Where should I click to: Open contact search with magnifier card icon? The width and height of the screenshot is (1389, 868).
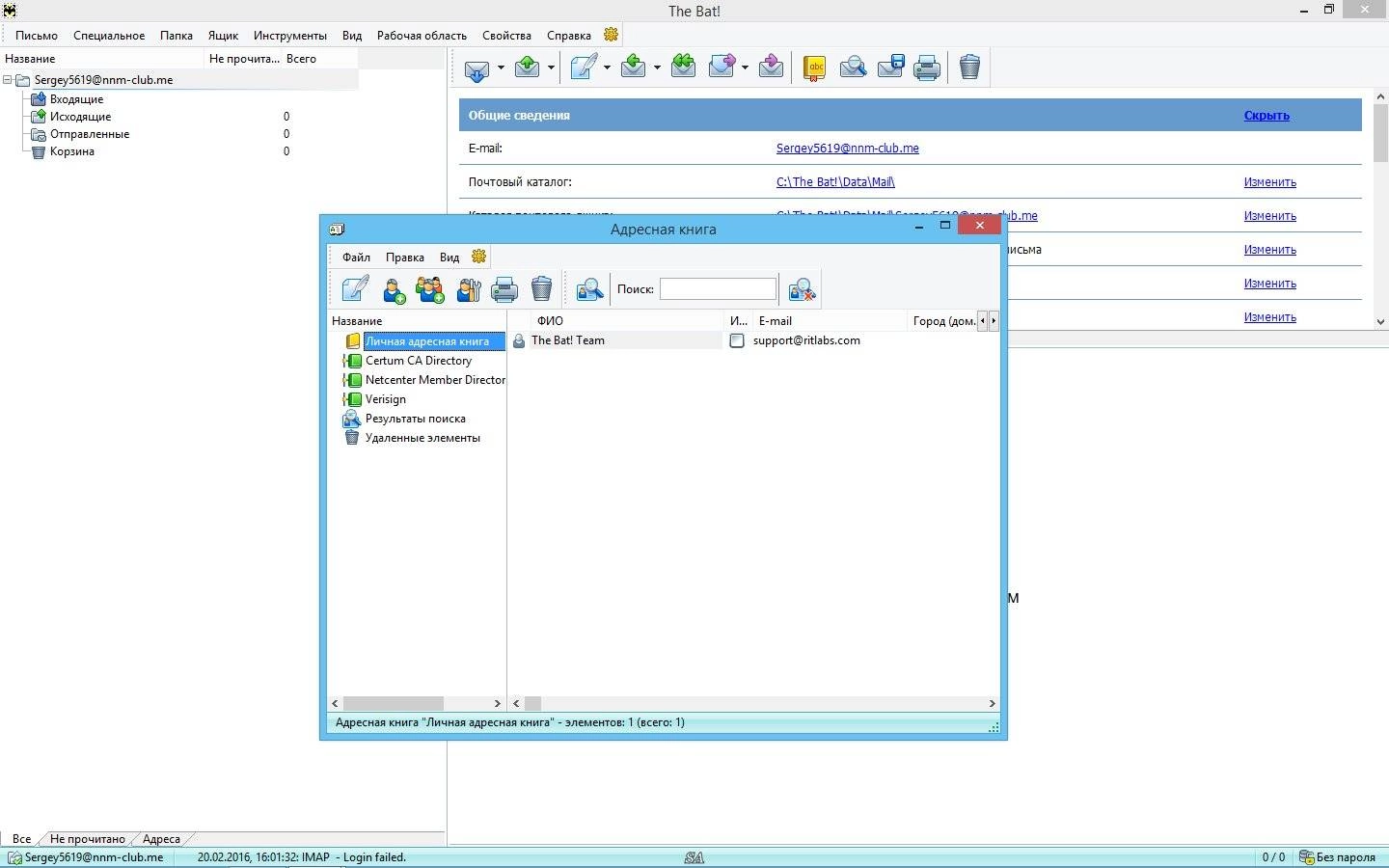tap(589, 289)
